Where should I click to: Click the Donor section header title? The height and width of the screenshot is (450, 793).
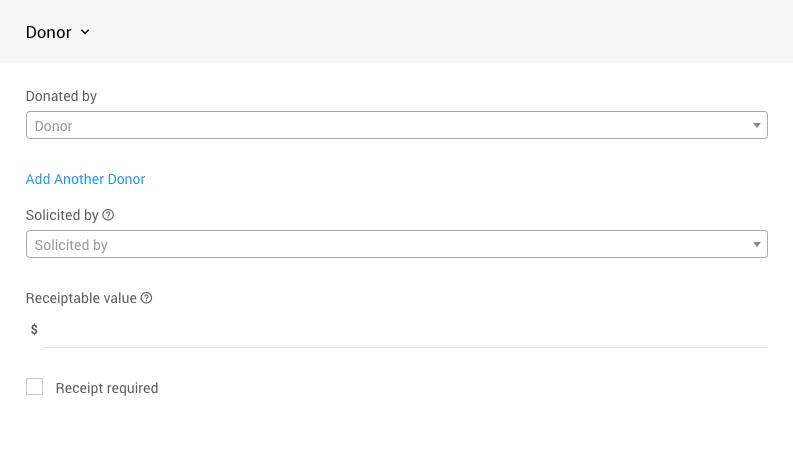pos(48,32)
